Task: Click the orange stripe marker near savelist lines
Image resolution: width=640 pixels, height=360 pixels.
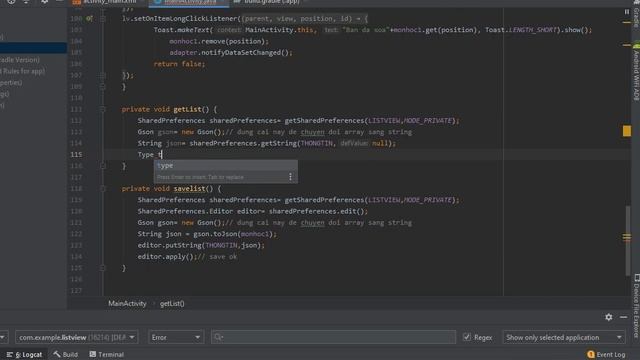Action: click(627, 237)
